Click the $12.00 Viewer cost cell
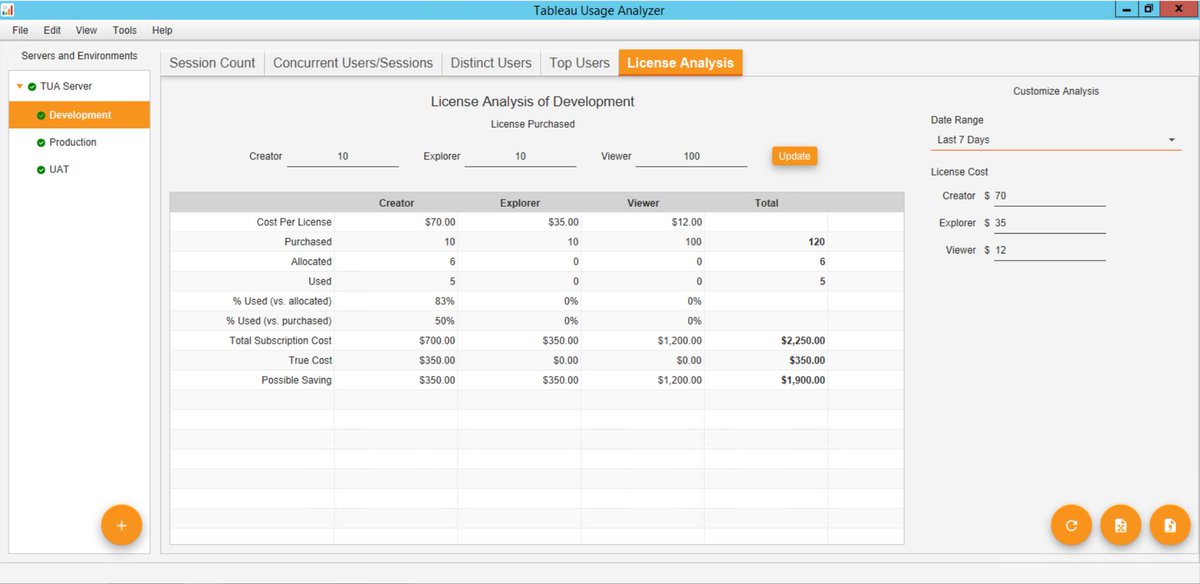The height and width of the screenshot is (584, 1200). 643,222
